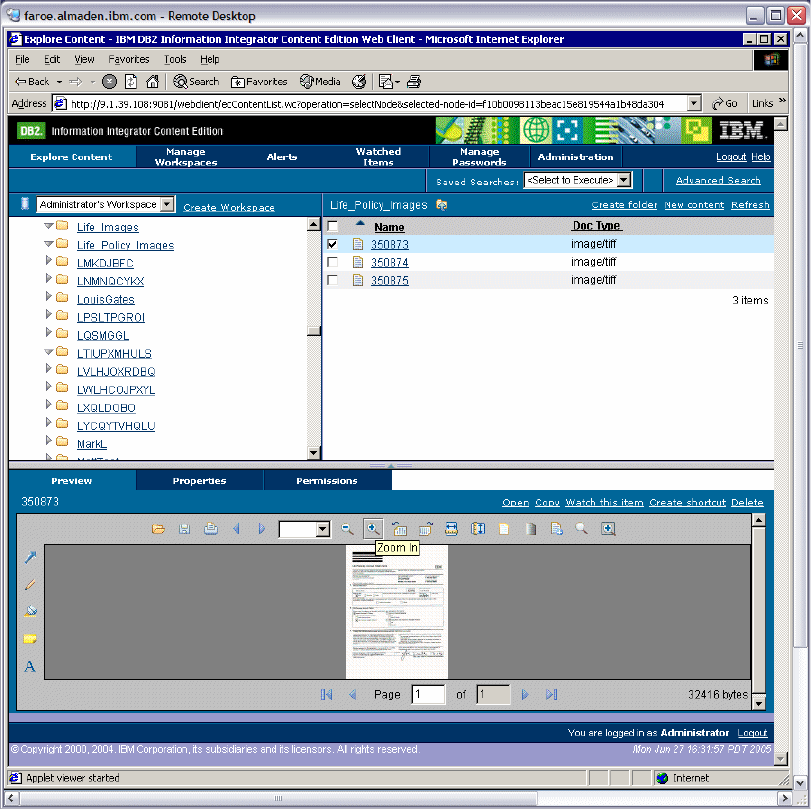Expand the LouisGates folder node
Viewport: 811px width, 809px height.
point(49,296)
